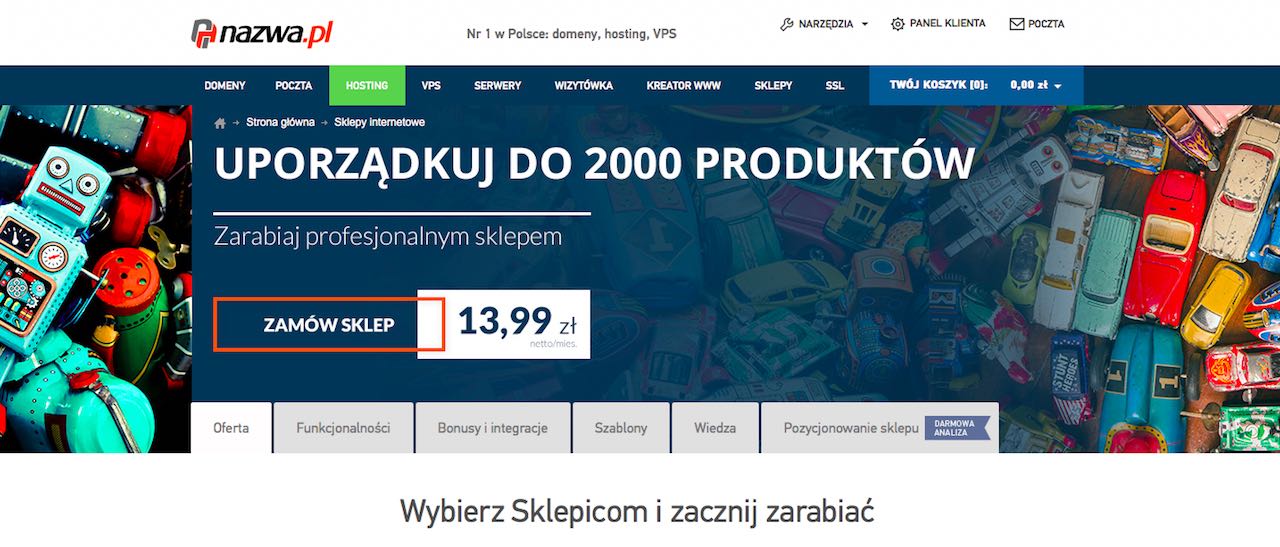Switch to the Funkcjonalności tab
1280x547 pixels.
pyautogui.click(x=343, y=428)
